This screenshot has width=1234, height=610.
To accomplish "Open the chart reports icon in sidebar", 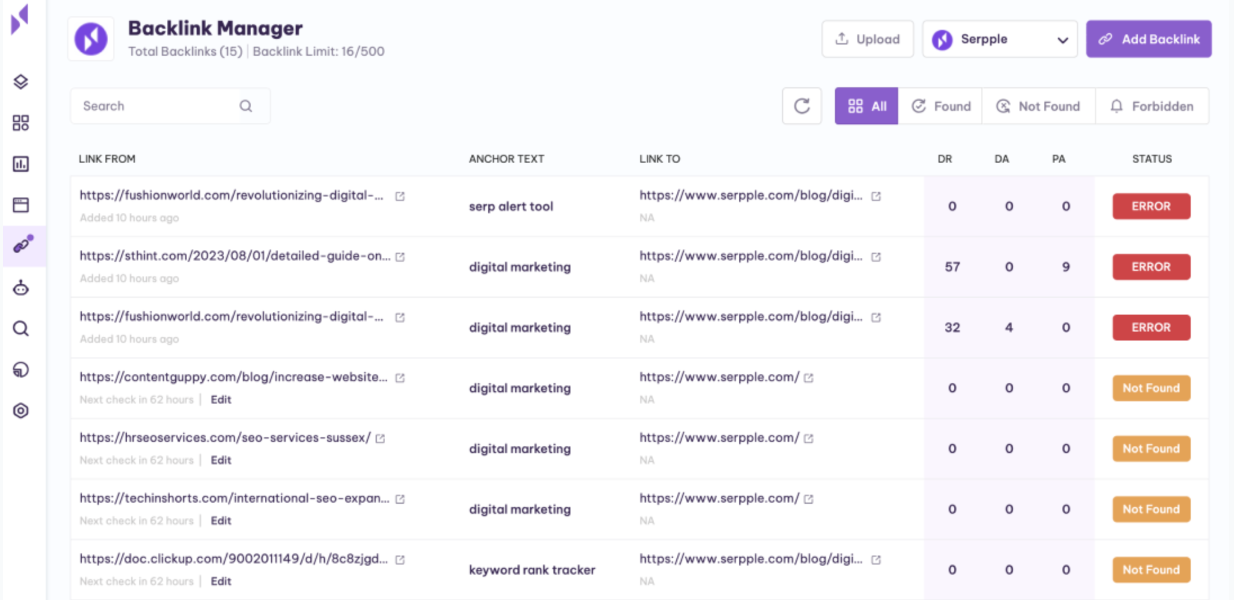I will tap(21, 164).
